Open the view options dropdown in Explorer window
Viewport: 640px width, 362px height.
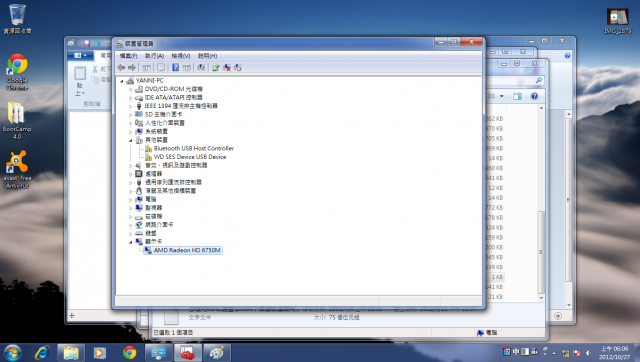click(502, 96)
